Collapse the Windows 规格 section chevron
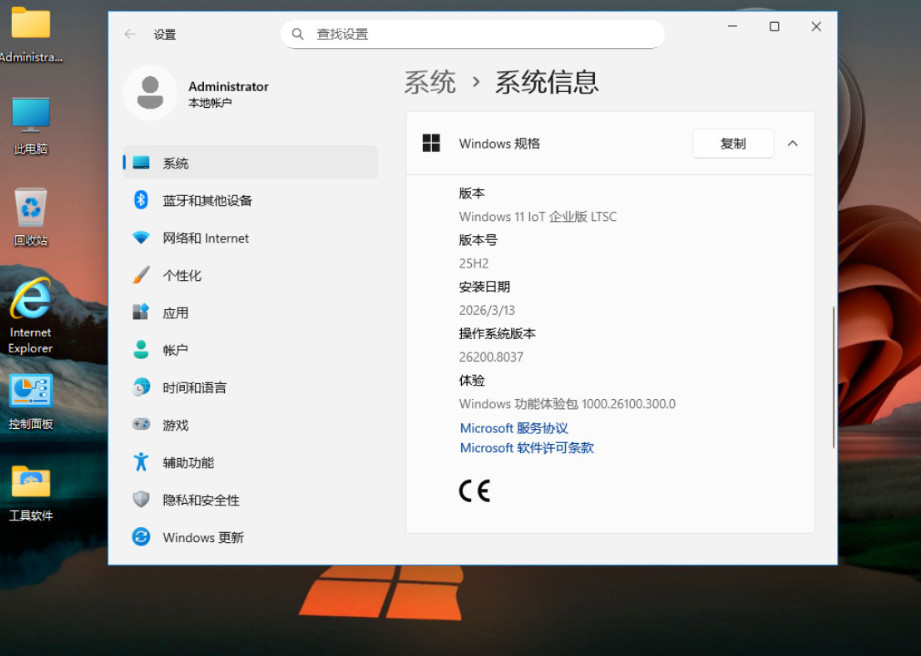921x656 pixels. [792, 144]
